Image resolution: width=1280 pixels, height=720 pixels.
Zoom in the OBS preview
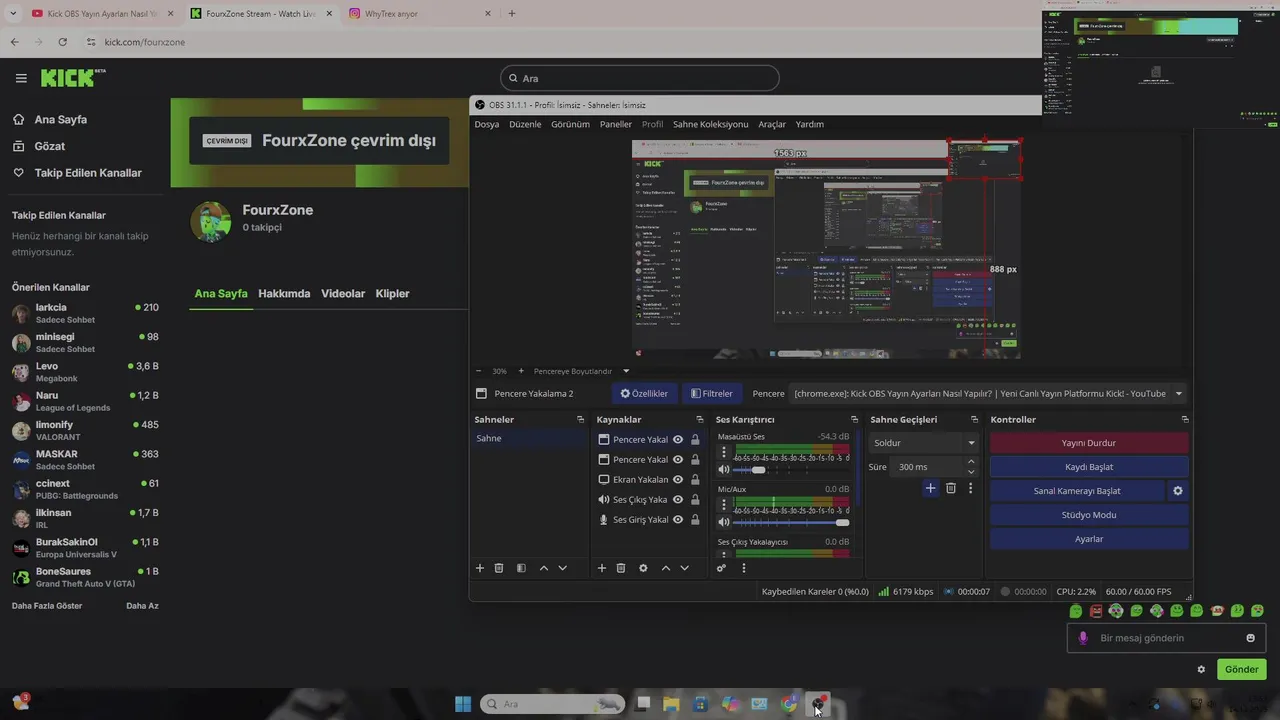[521, 371]
